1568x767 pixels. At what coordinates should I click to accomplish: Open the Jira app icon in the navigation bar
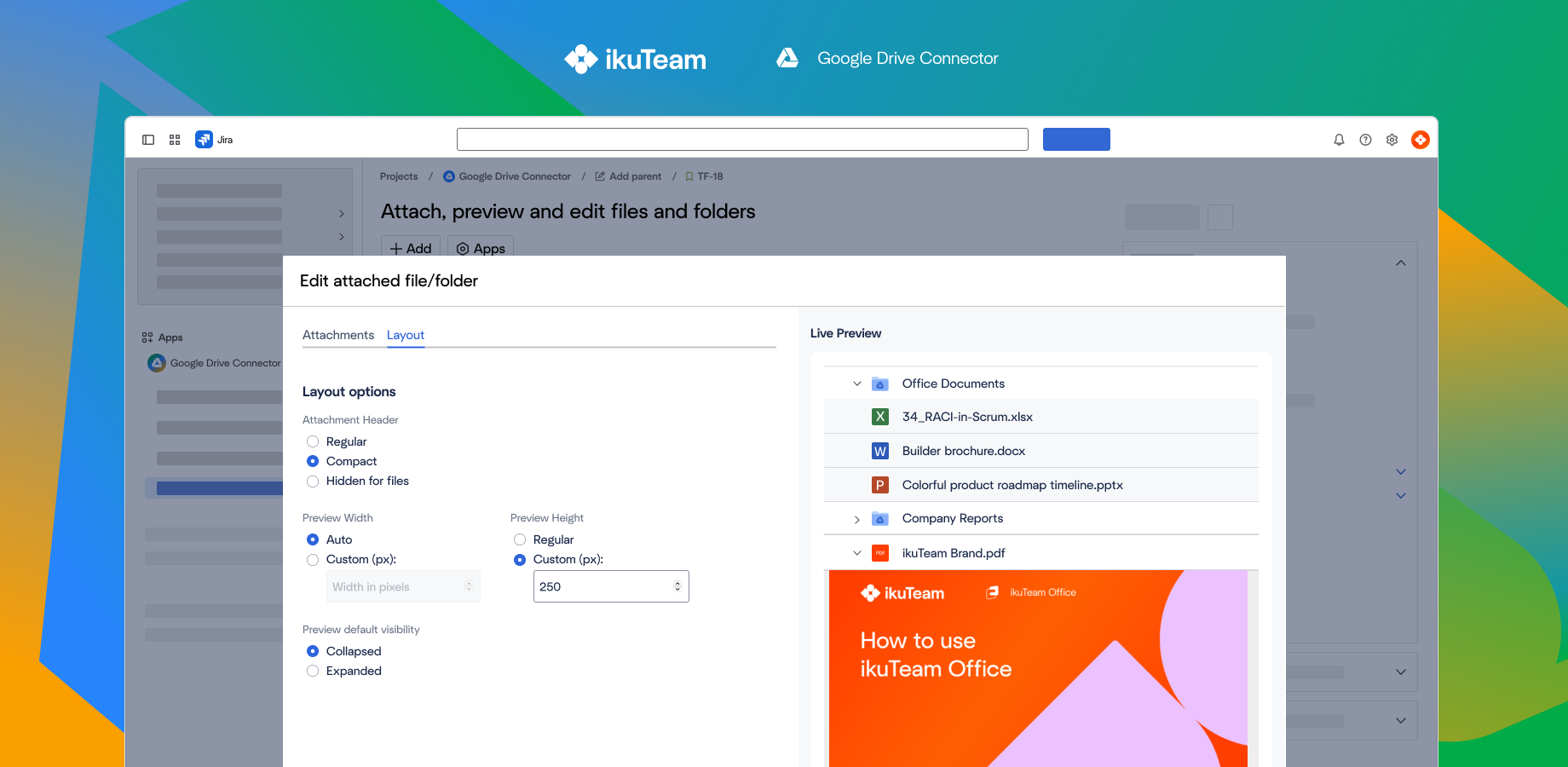pos(204,139)
